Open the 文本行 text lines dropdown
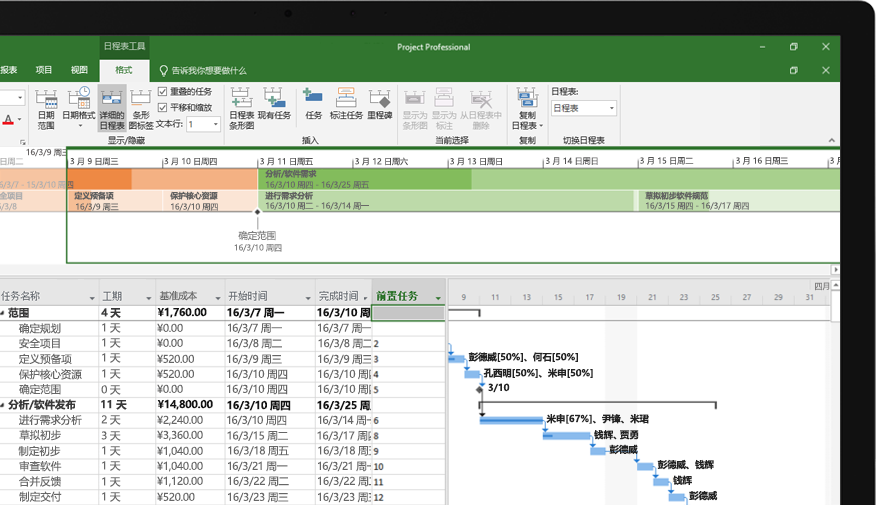876x505 pixels. point(216,124)
